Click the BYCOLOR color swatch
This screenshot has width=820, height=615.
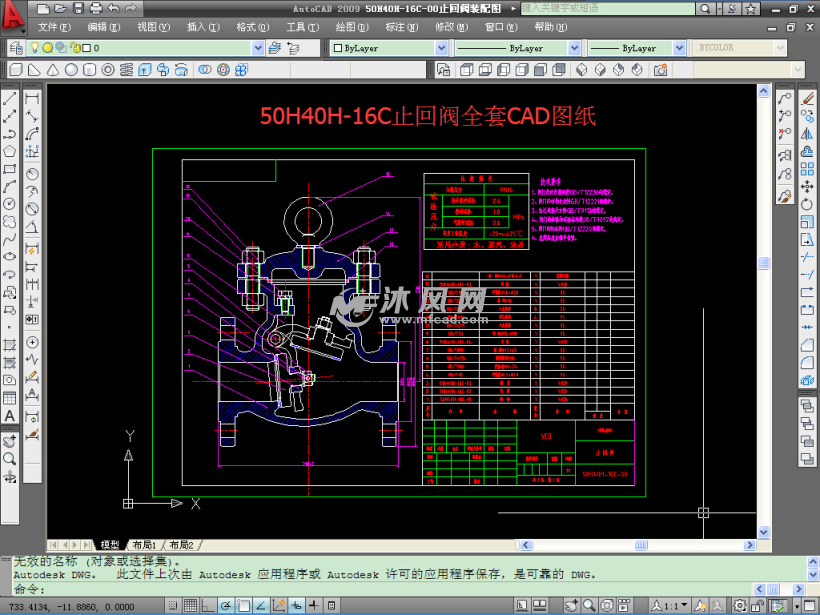click(742, 46)
